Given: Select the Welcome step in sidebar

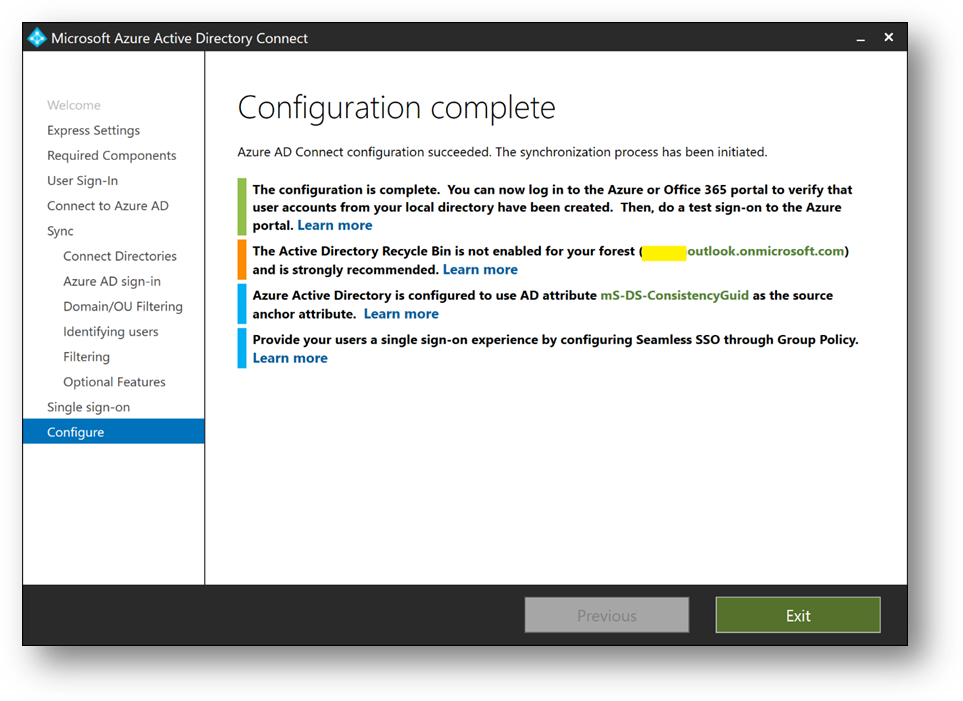Looking at the screenshot, I should pos(74,105).
